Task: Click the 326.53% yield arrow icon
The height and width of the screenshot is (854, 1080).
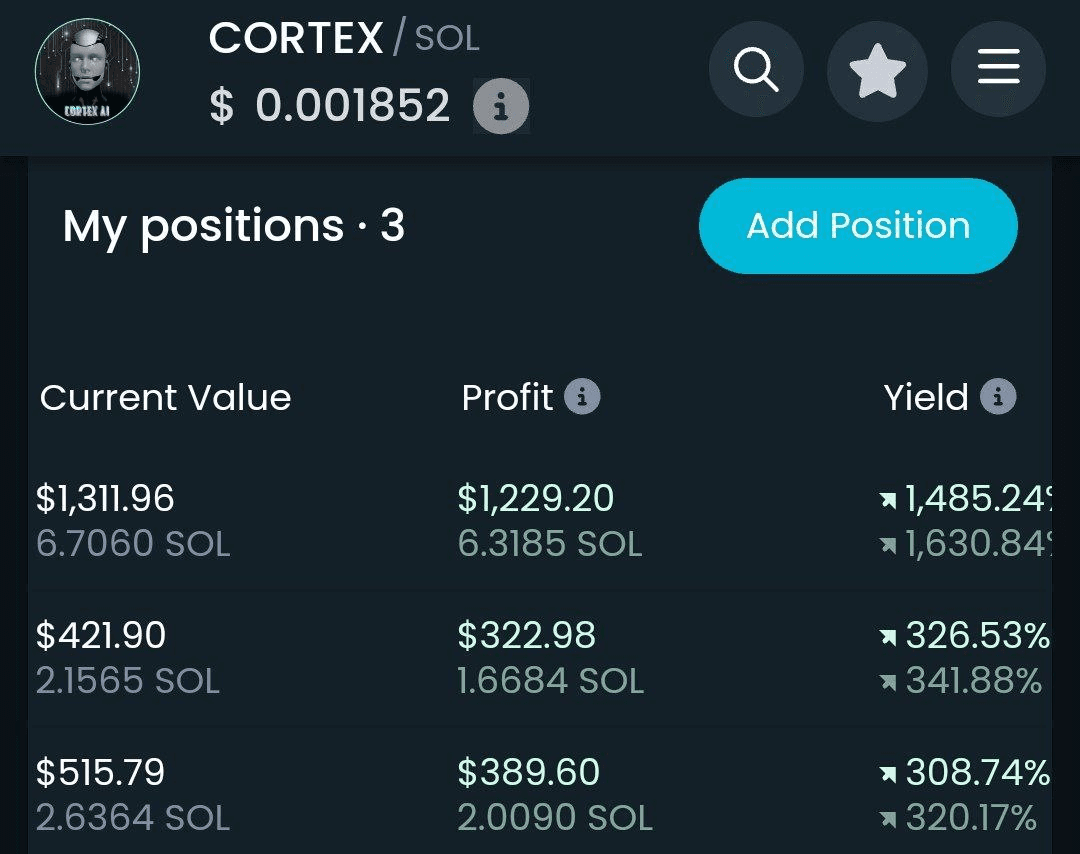Action: (889, 637)
